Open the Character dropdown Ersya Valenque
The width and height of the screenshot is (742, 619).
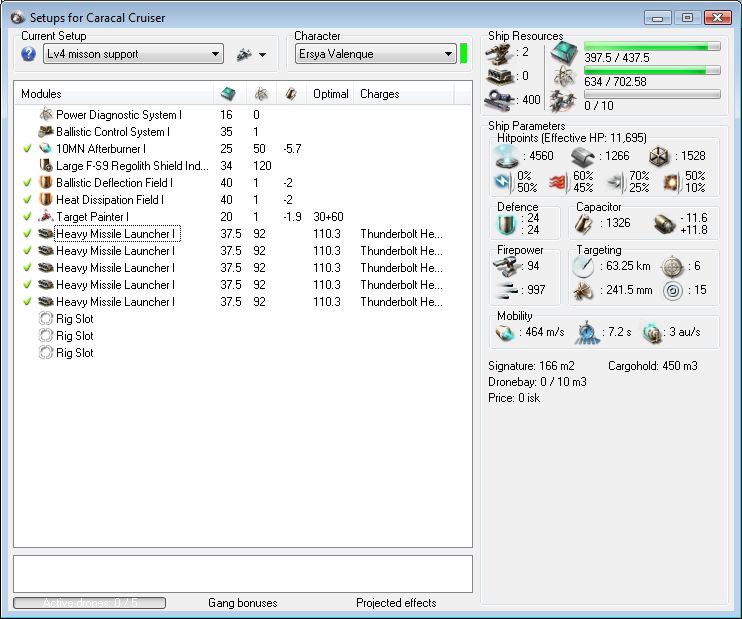pyautogui.click(x=375, y=54)
